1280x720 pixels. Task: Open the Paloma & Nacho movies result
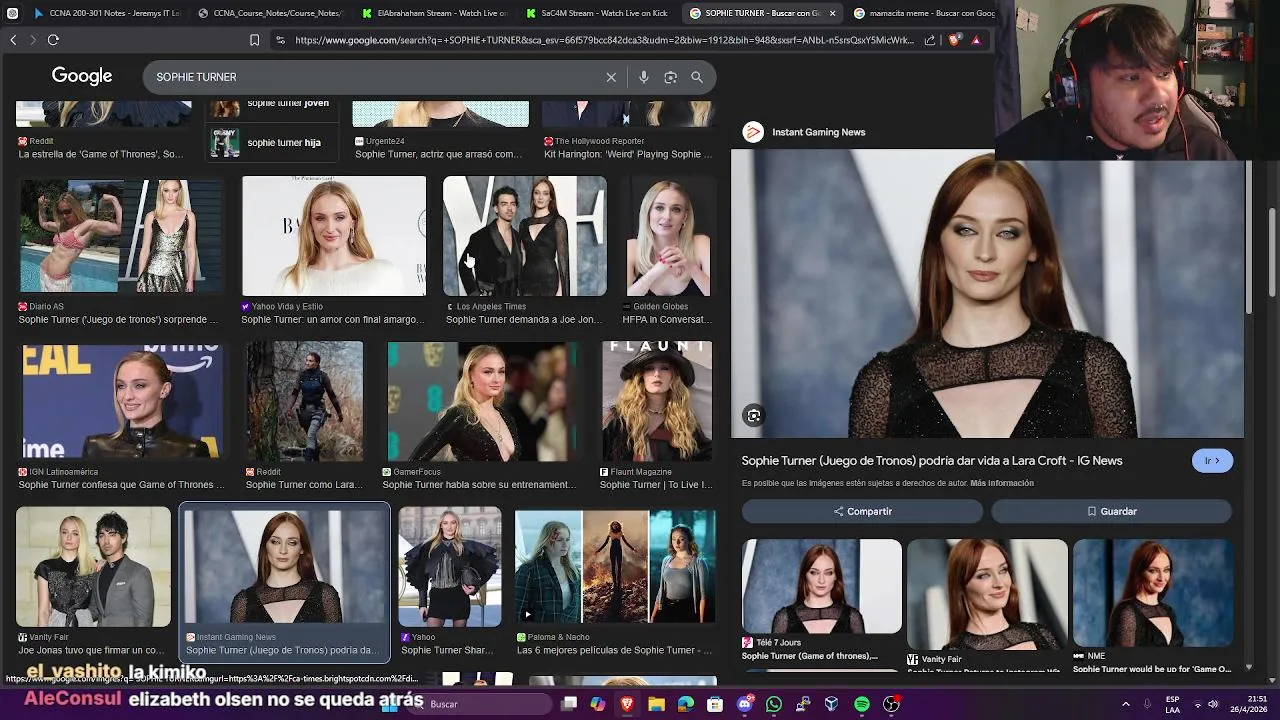[615, 567]
